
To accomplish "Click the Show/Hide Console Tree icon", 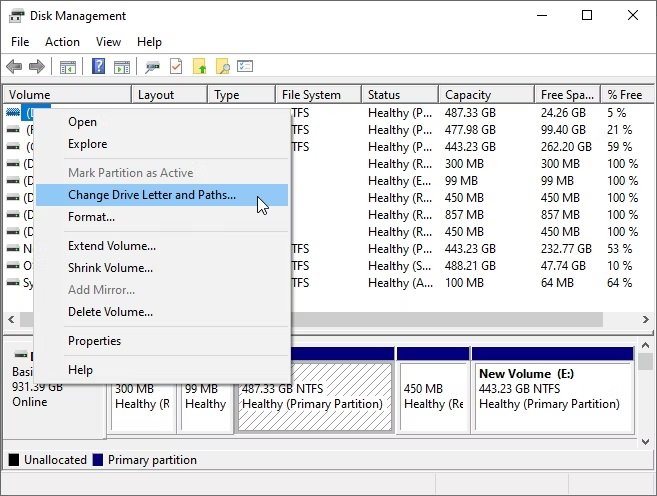I will point(67,67).
